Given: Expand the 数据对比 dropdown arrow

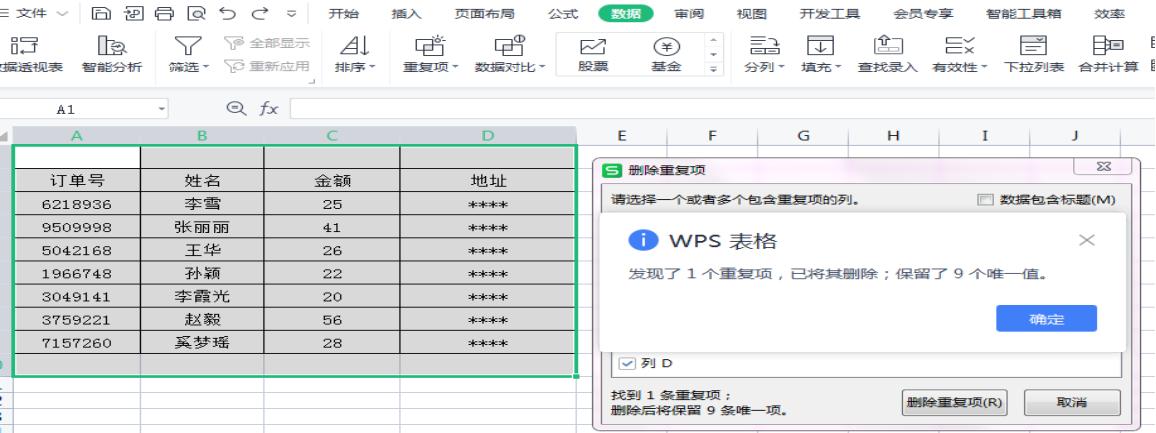Looking at the screenshot, I should coord(542,67).
